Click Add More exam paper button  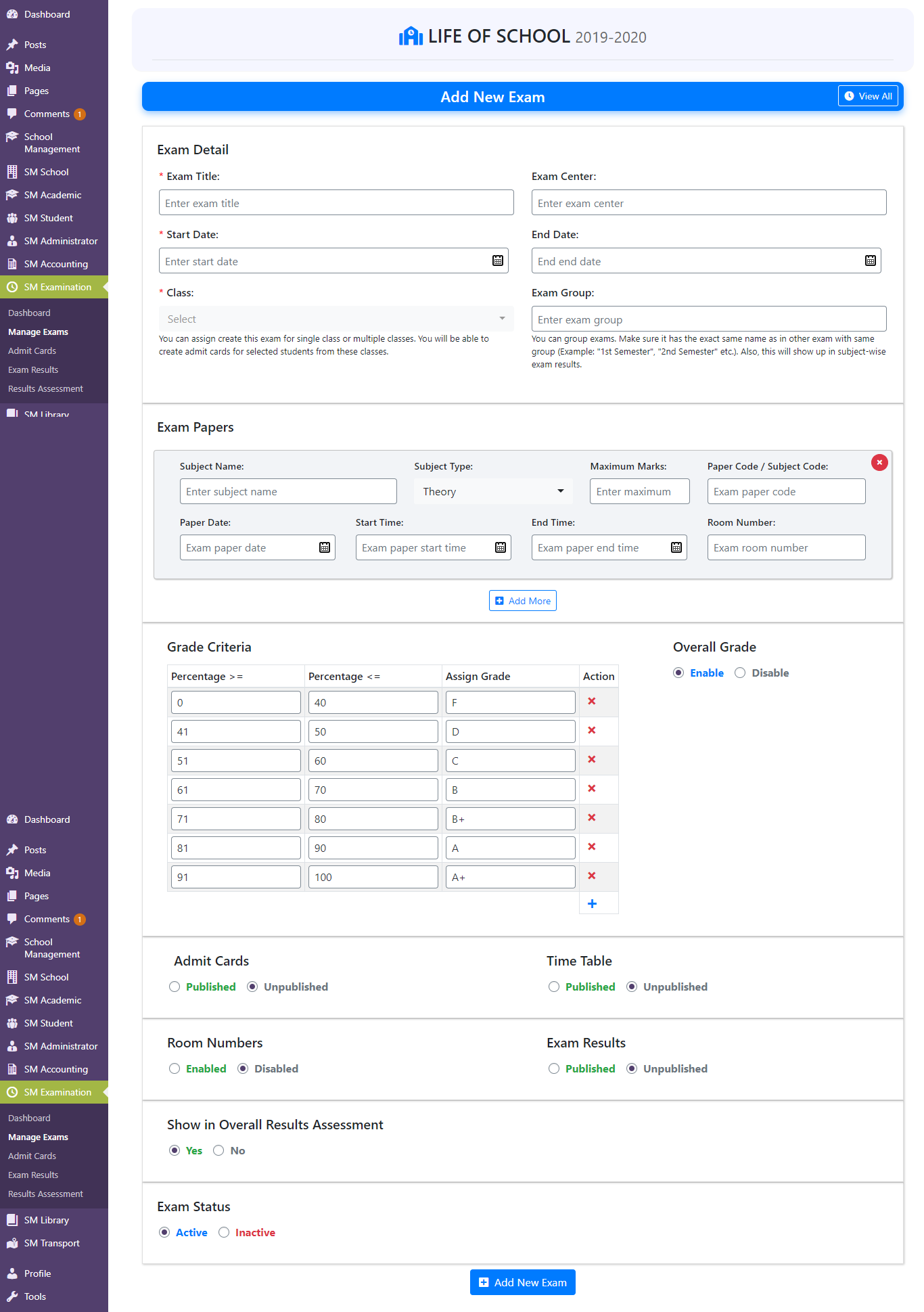[x=523, y=601]
